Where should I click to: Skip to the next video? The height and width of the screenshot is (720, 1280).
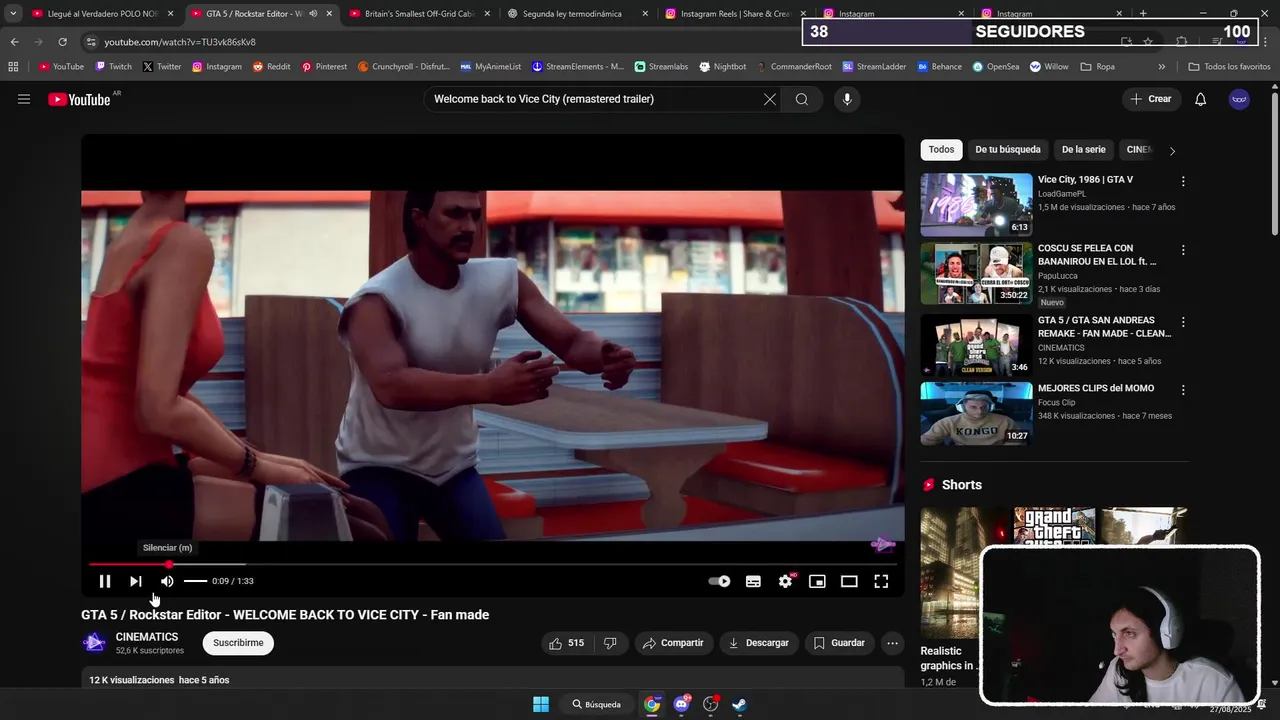point(136,581)
